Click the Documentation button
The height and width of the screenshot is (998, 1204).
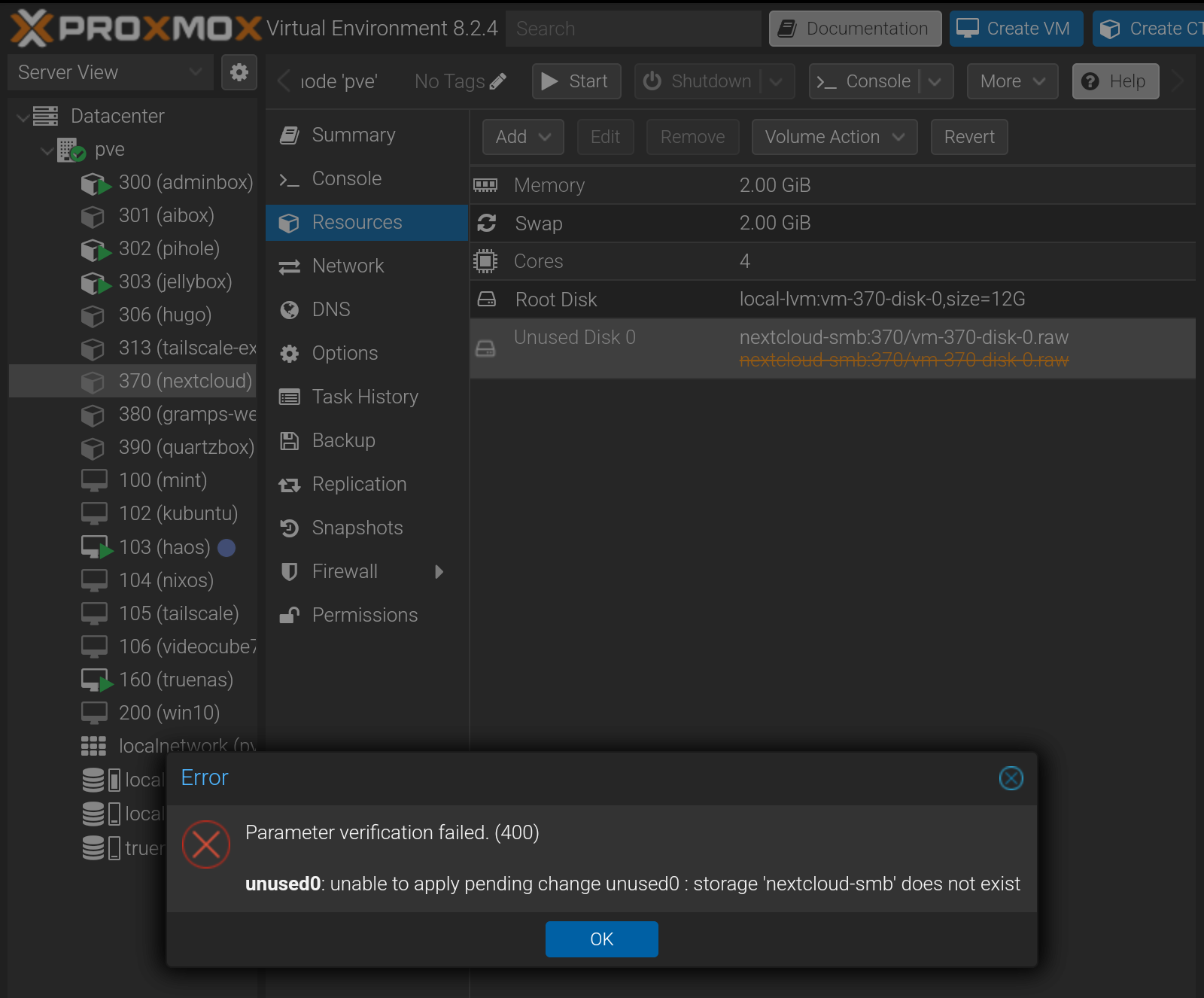coord(855,29)
